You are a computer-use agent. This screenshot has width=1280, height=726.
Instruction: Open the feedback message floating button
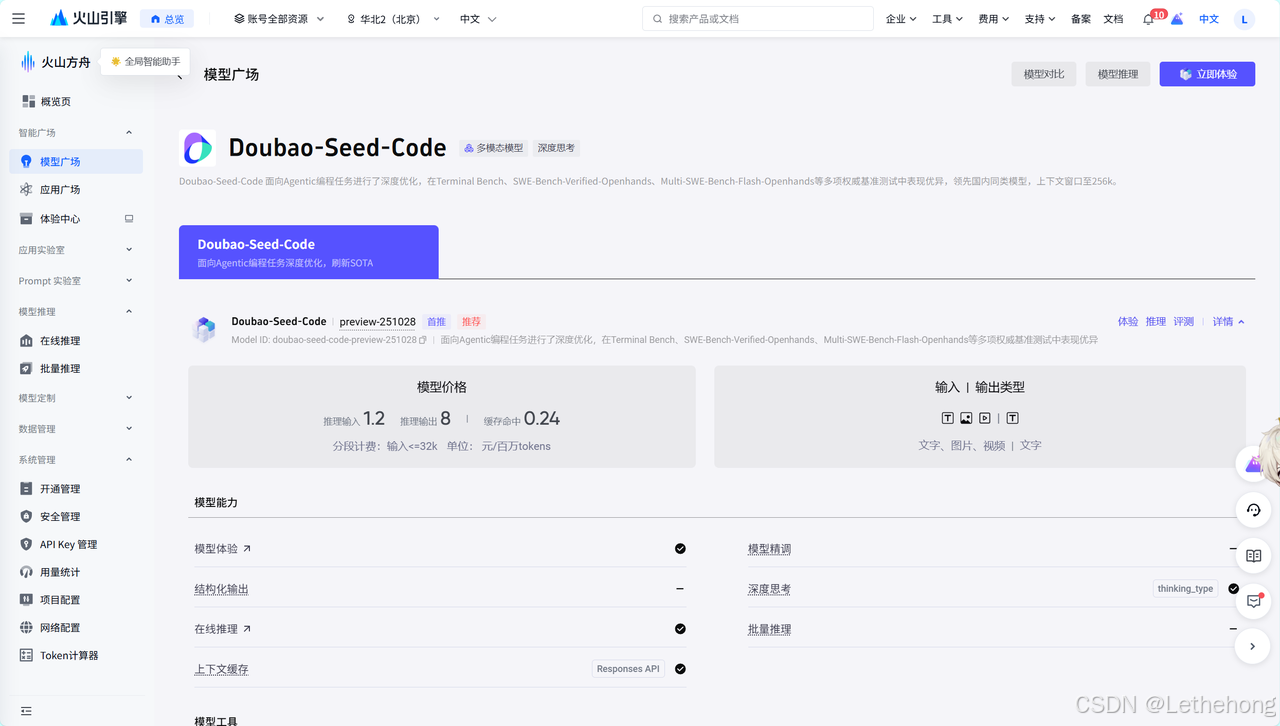1253,601
